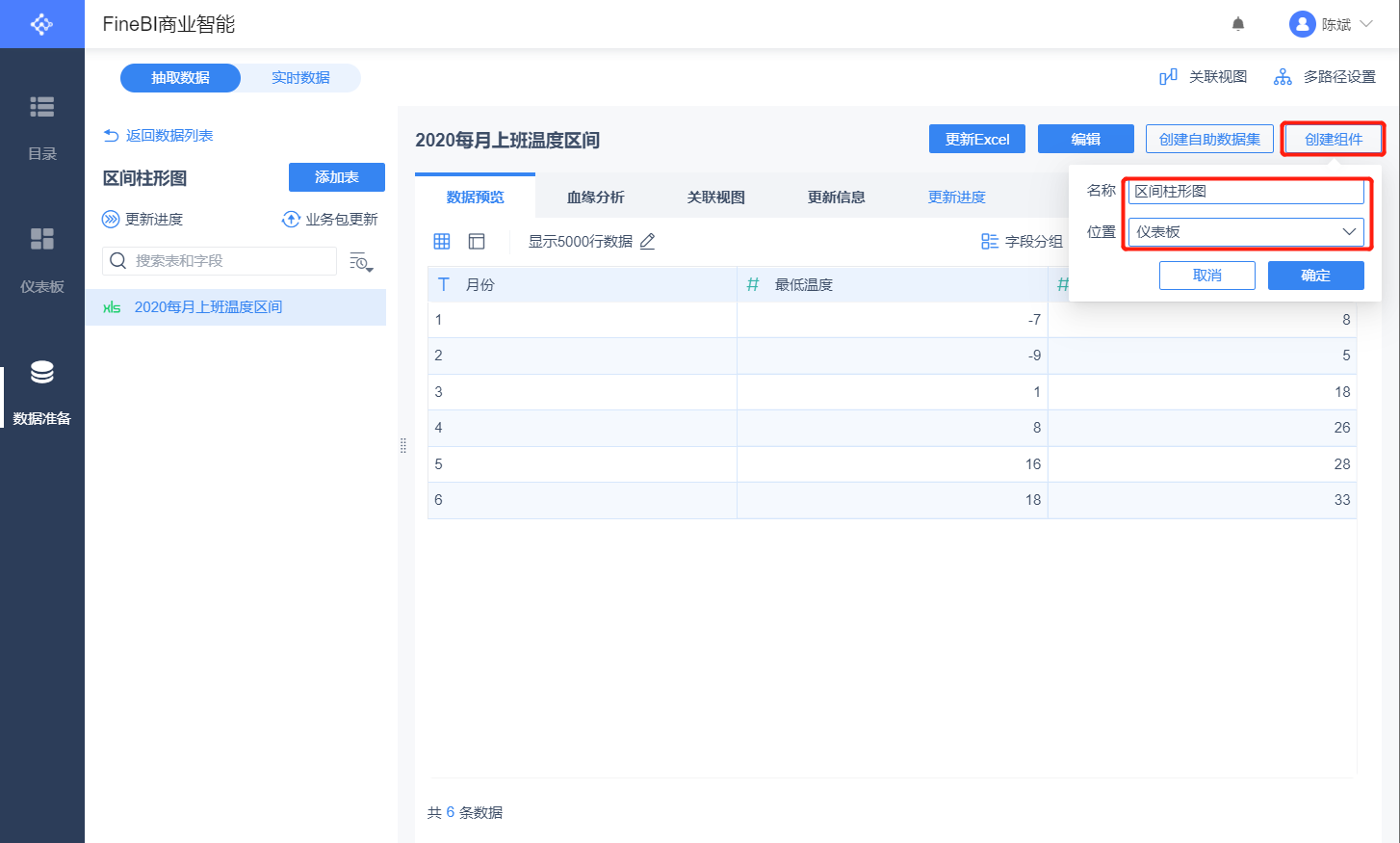Viewport: 1400px width, 843px height.
Task: Click the 创建自助数据集 button
Action: pos(1209,139)
